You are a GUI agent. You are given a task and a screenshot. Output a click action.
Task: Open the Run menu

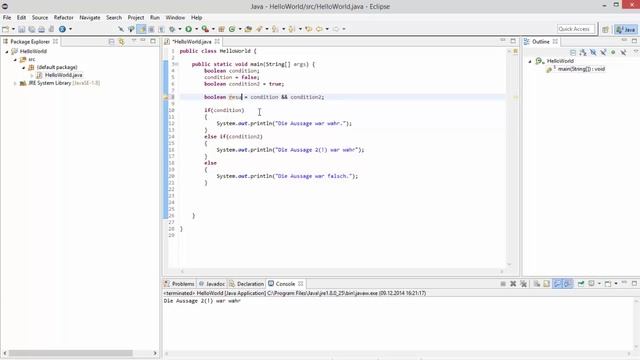click(155, 18)
